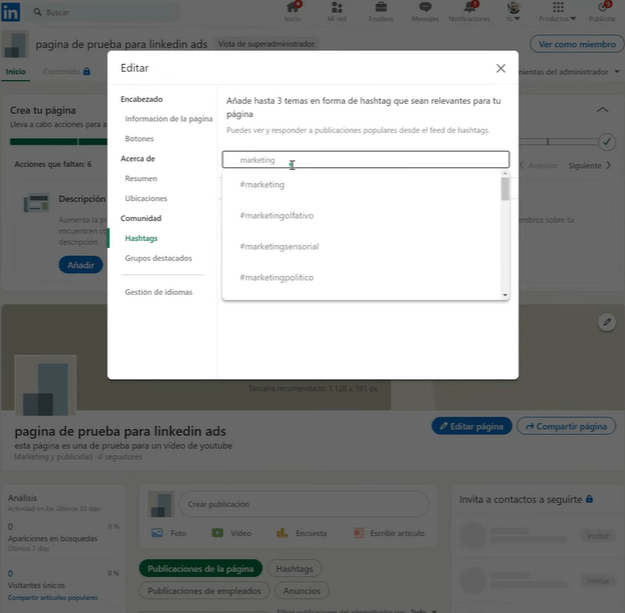Image resolution: width=625 pixels, height=613 pixels.
Task: Open Compartir artículos populares link
Action: point(53,597)
